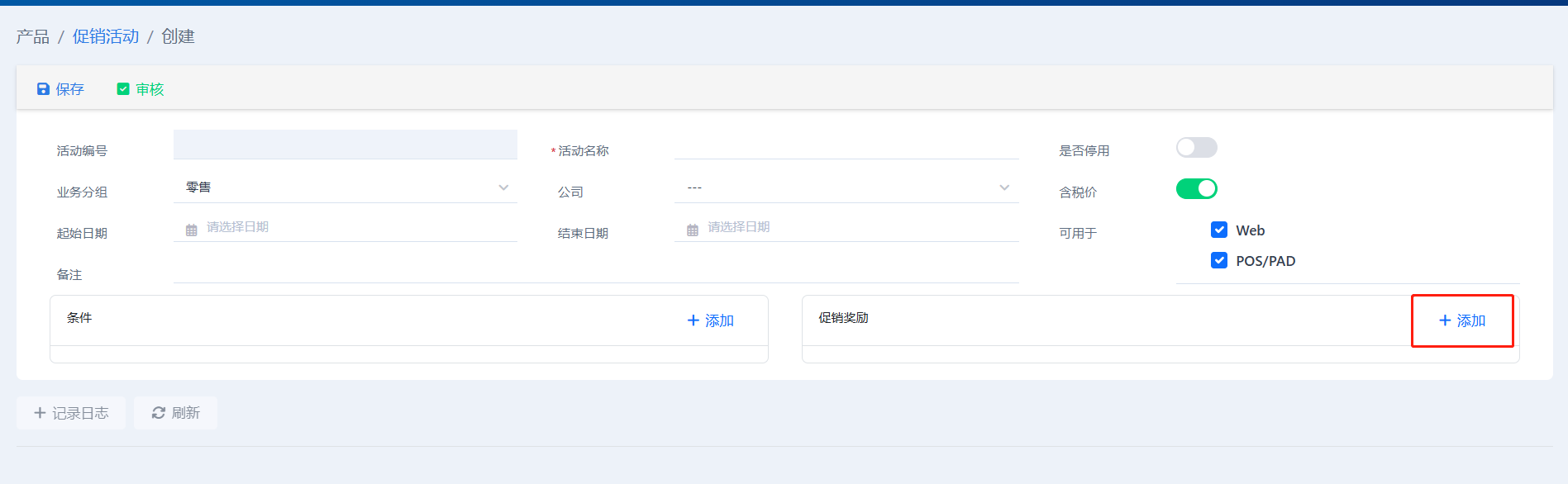This screenshot has width=1568, height=484.
Task: Select the 结束日期 date field
Action: click(x=846, y=227)
